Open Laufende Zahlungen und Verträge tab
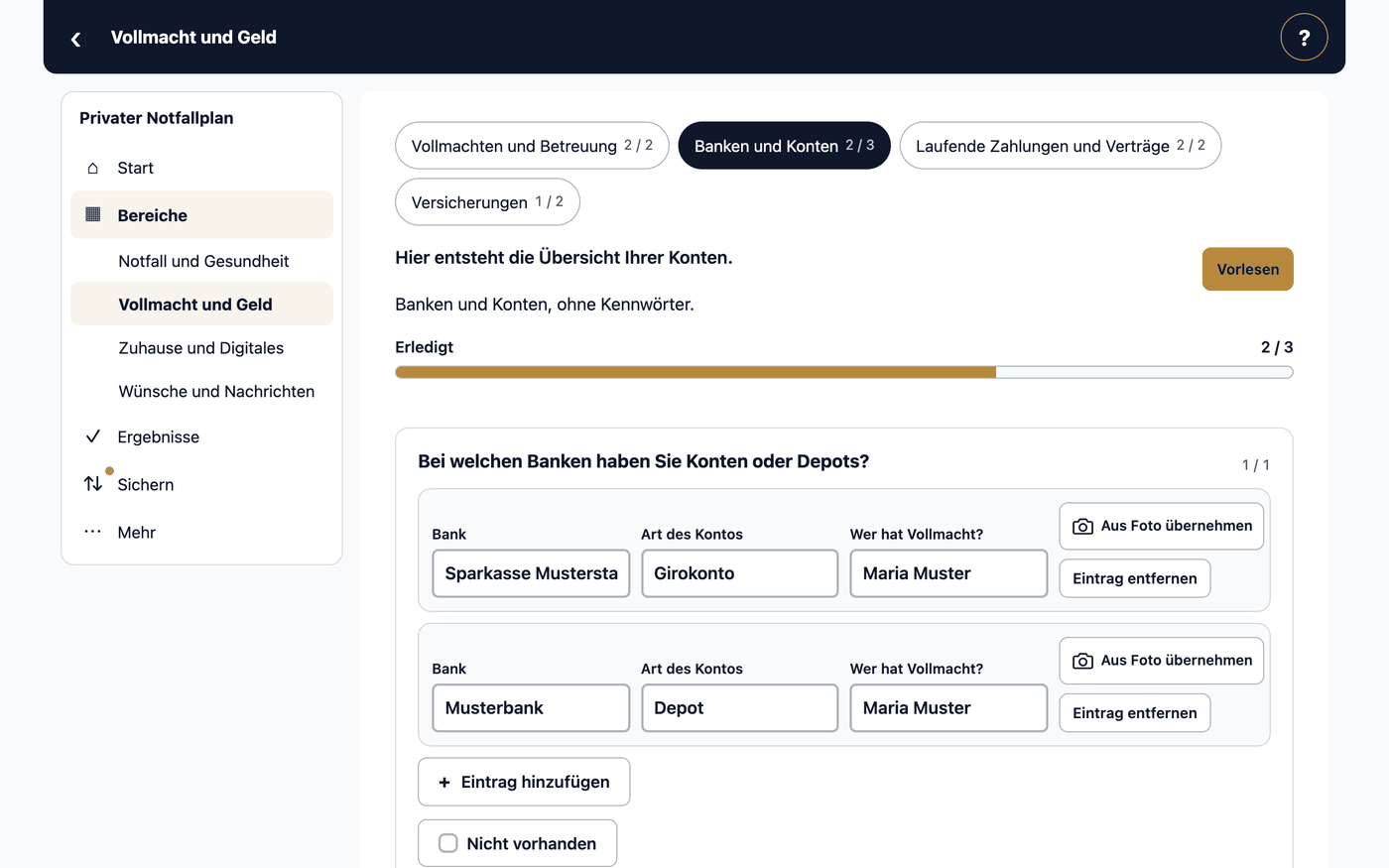The width and height of the screenshot is (1389, 868). (1060, 146)
